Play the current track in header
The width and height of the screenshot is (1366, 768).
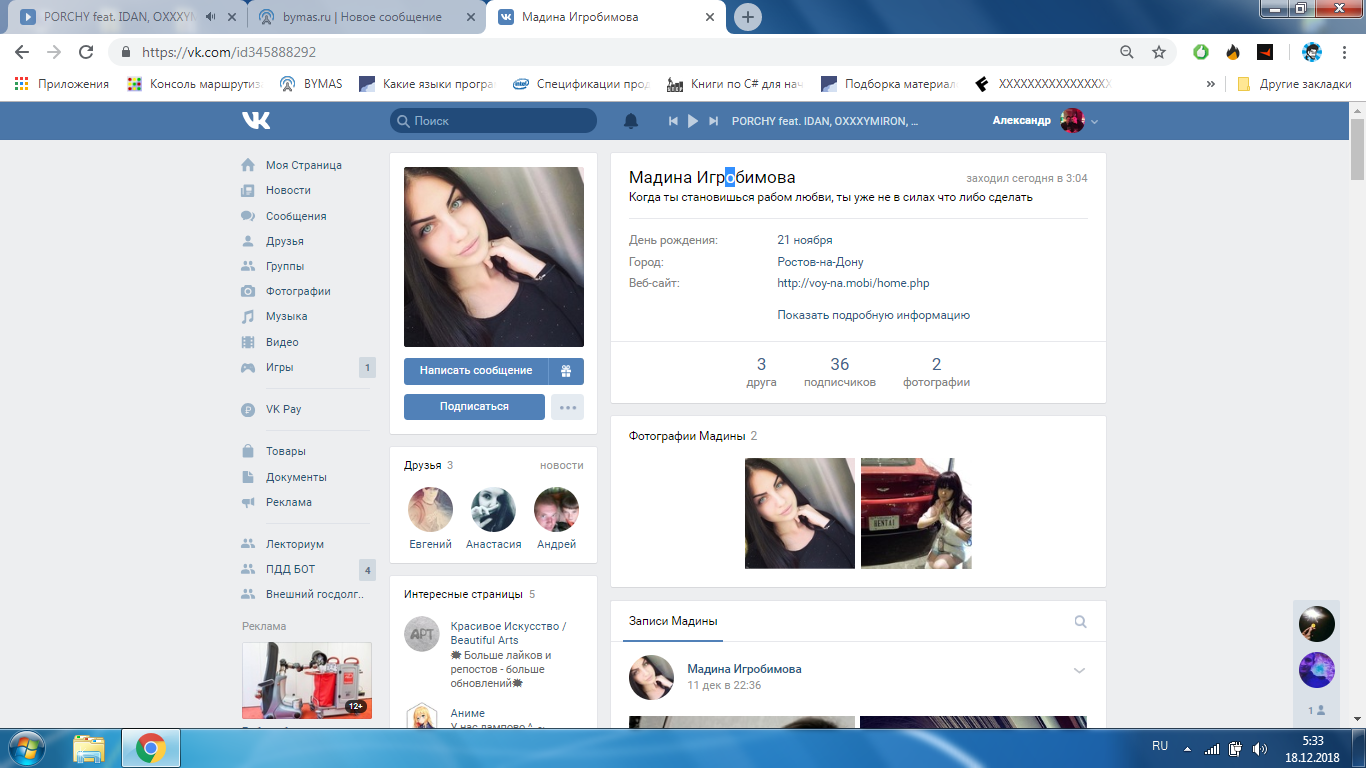pyautogui.click(x=693, y=121)
